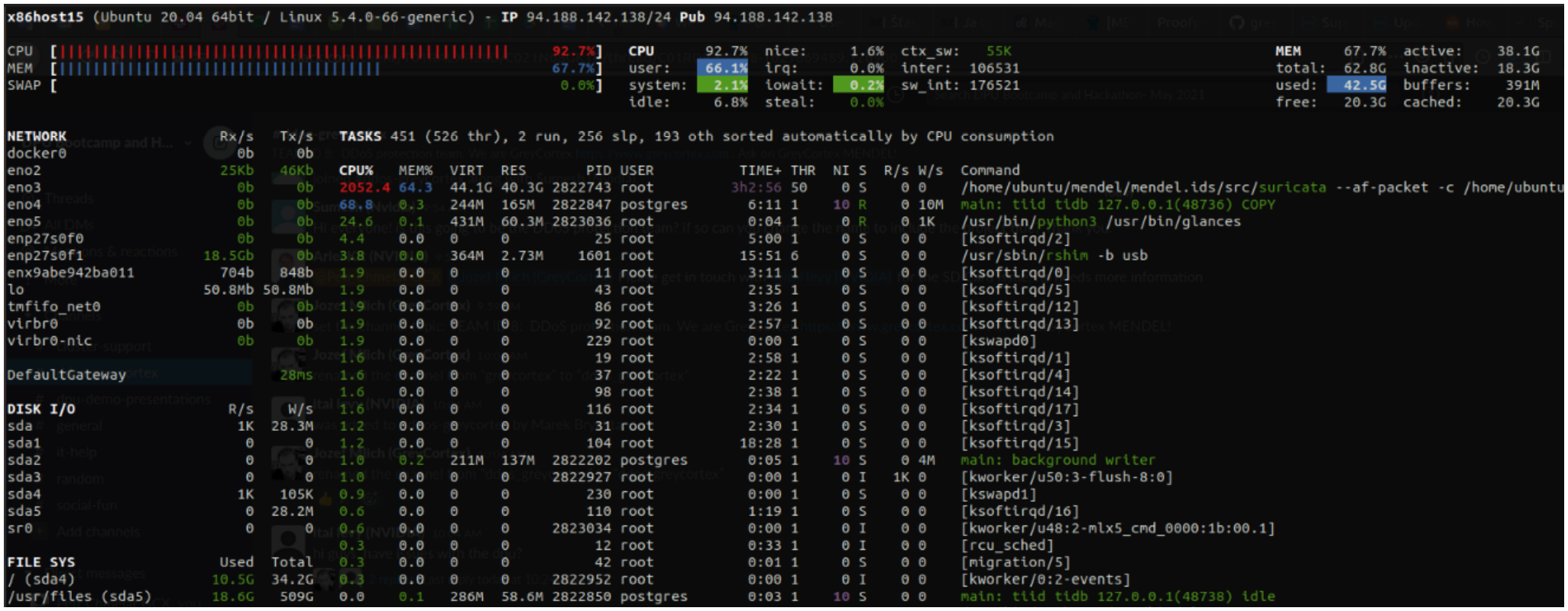Image resolution: width=1568 pixels, height=611 pixels.
Task: Select the tiid tidb 127.0.0.1(48738) idle process
Action: point(1118,596)
